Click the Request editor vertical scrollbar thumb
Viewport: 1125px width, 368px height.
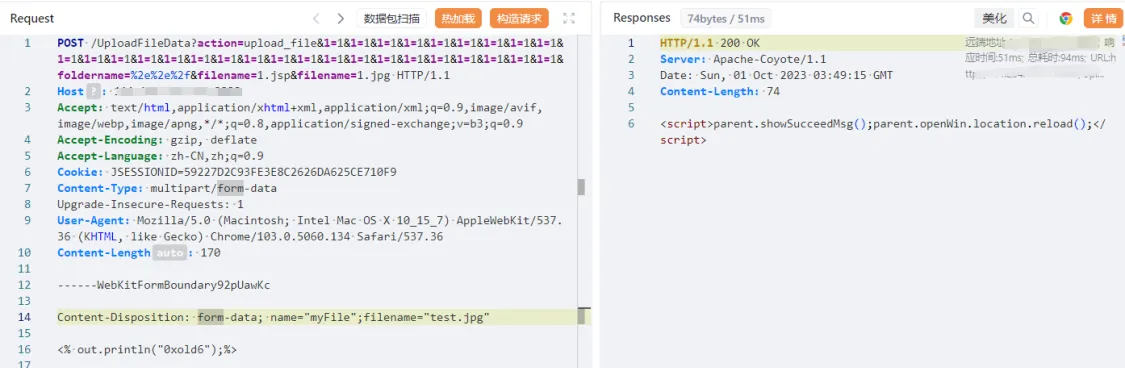[x=581, y=187]
